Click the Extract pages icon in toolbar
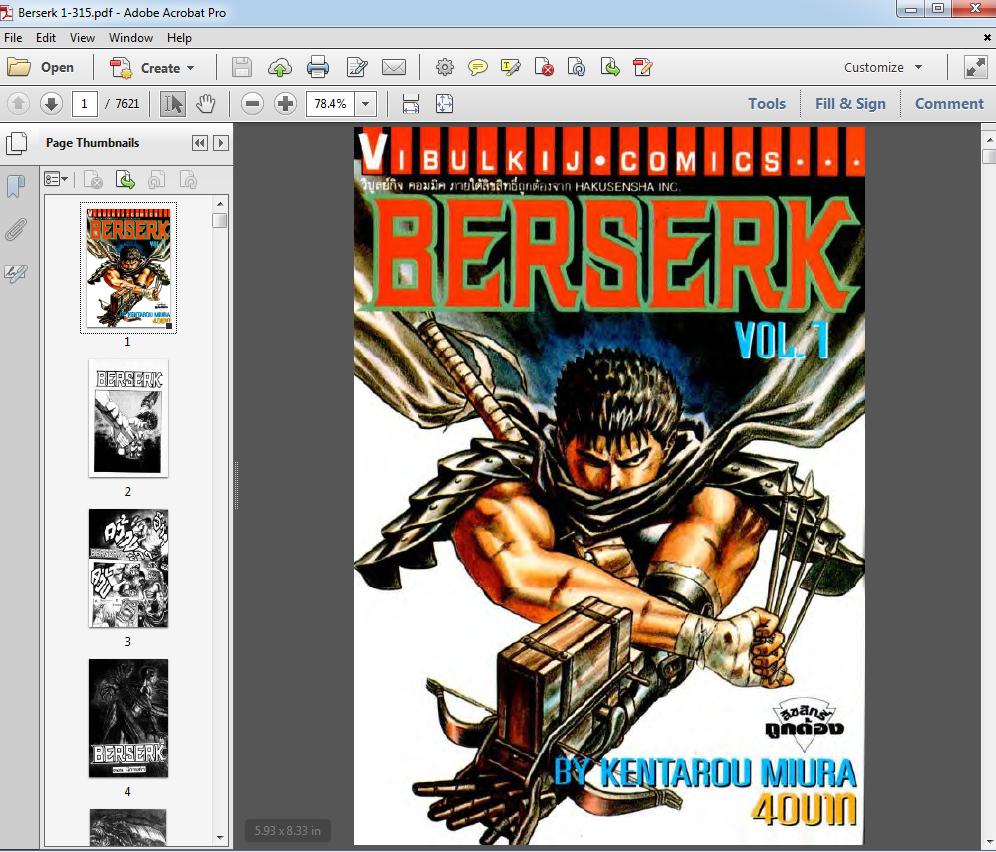 610,67
